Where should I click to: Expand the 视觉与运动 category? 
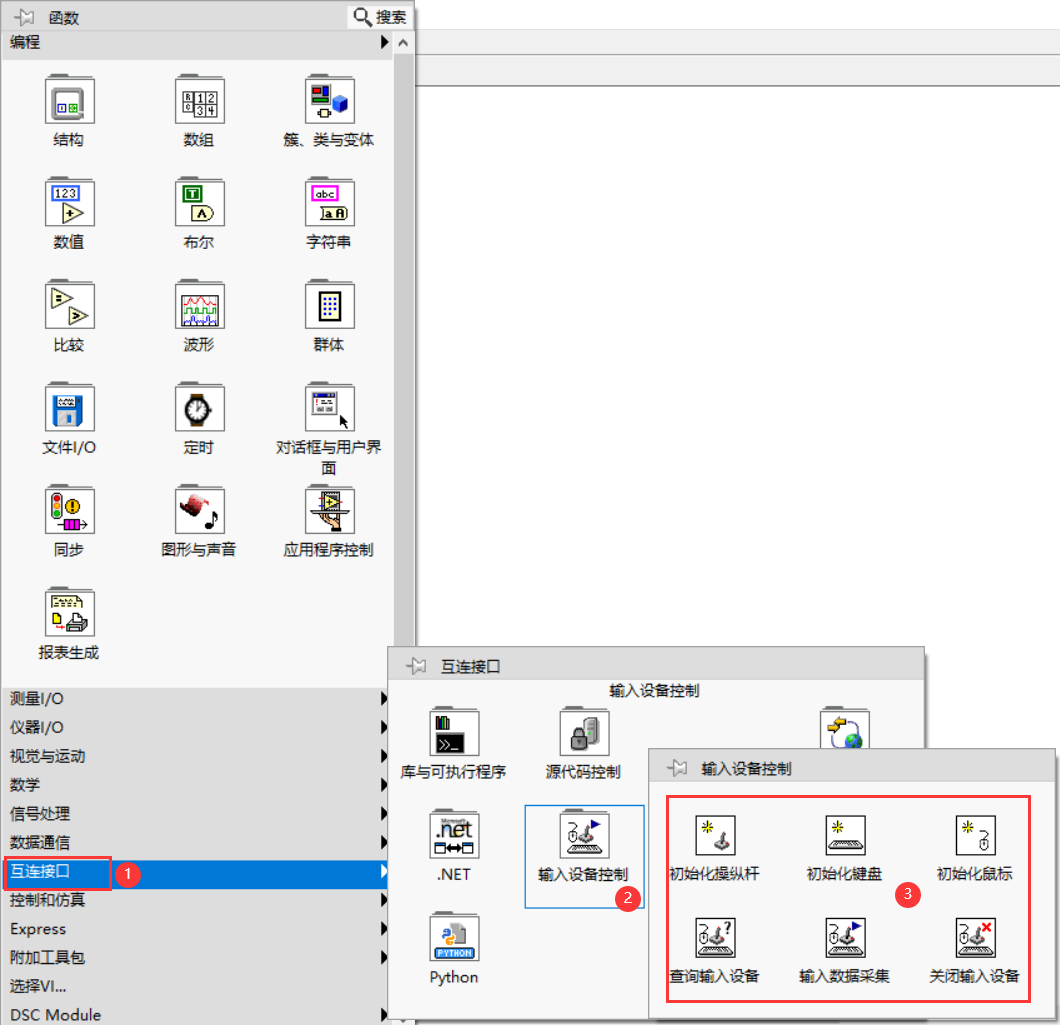click(196, 756)
